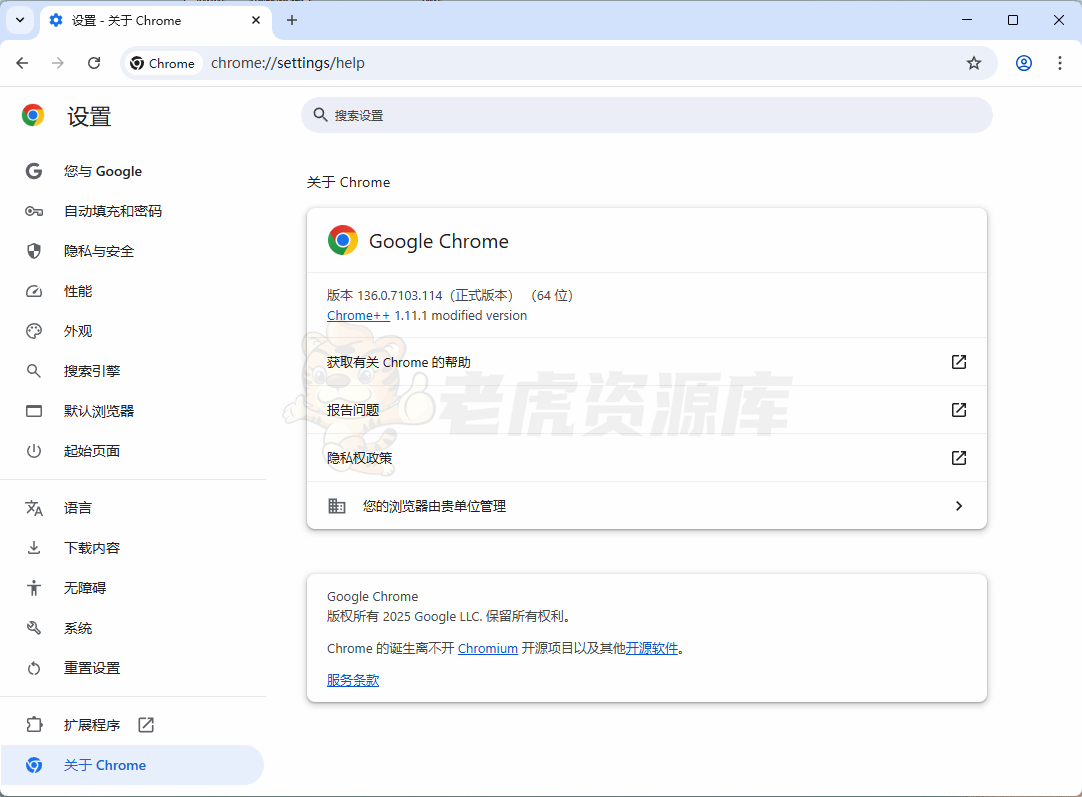Click the default browser window icon
The width and height of the screenshot is (1082, 797).
pyautogui.click(x=34, y=411)
